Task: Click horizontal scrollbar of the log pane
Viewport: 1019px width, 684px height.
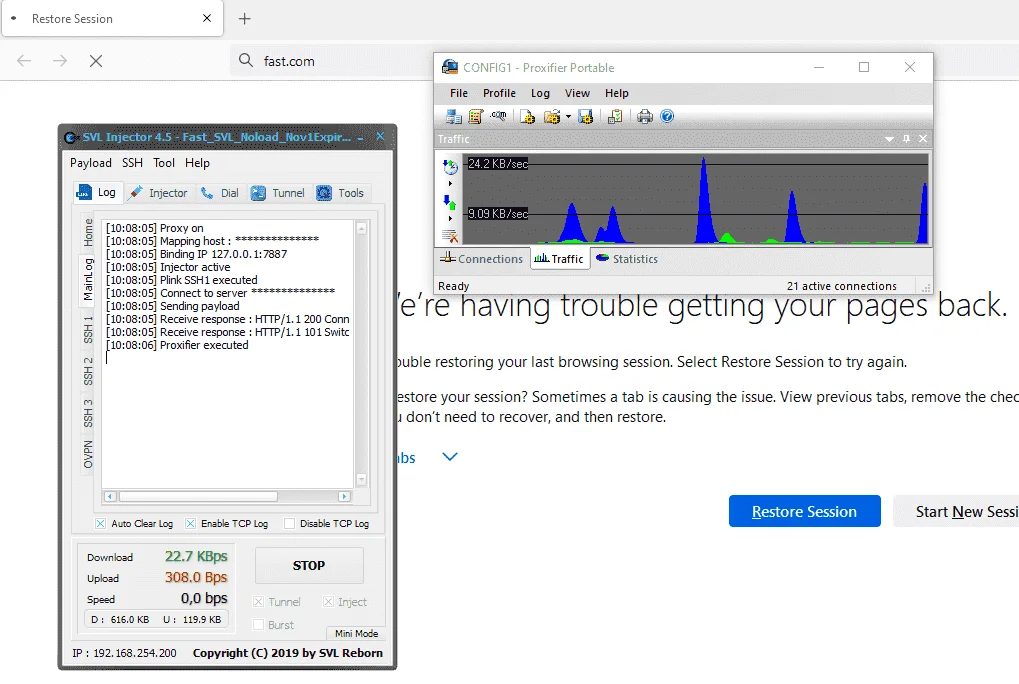Action: pyautogui.click(x=227, y=496)
